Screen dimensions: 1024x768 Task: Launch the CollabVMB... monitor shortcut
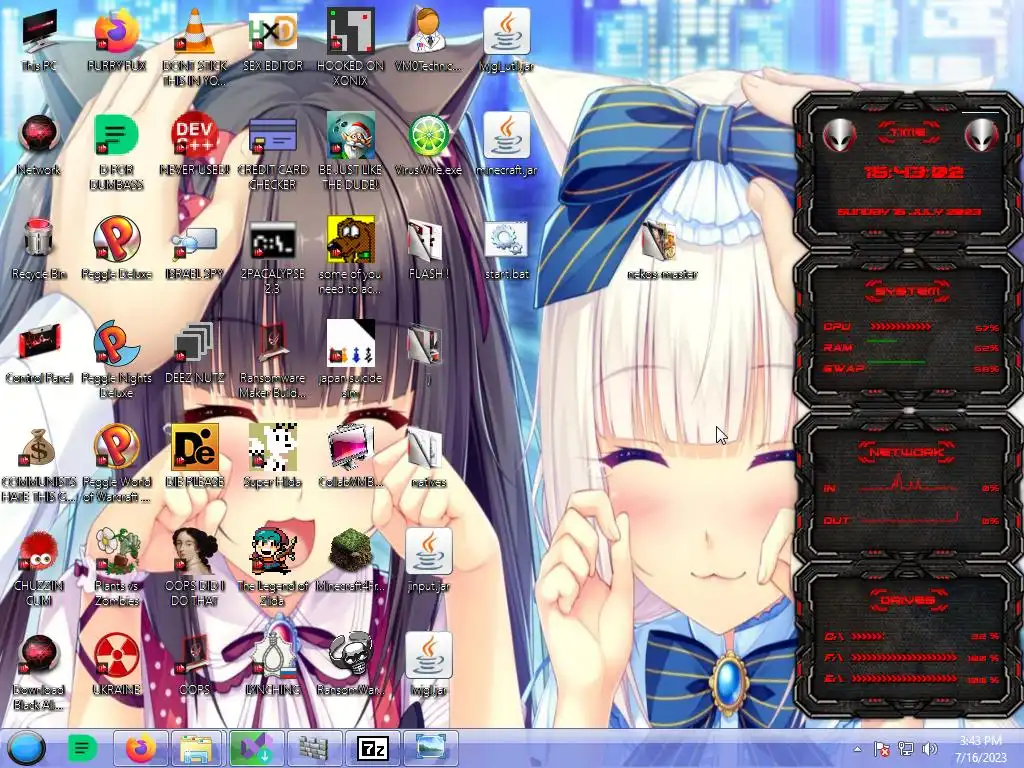(x=351, y=456)
